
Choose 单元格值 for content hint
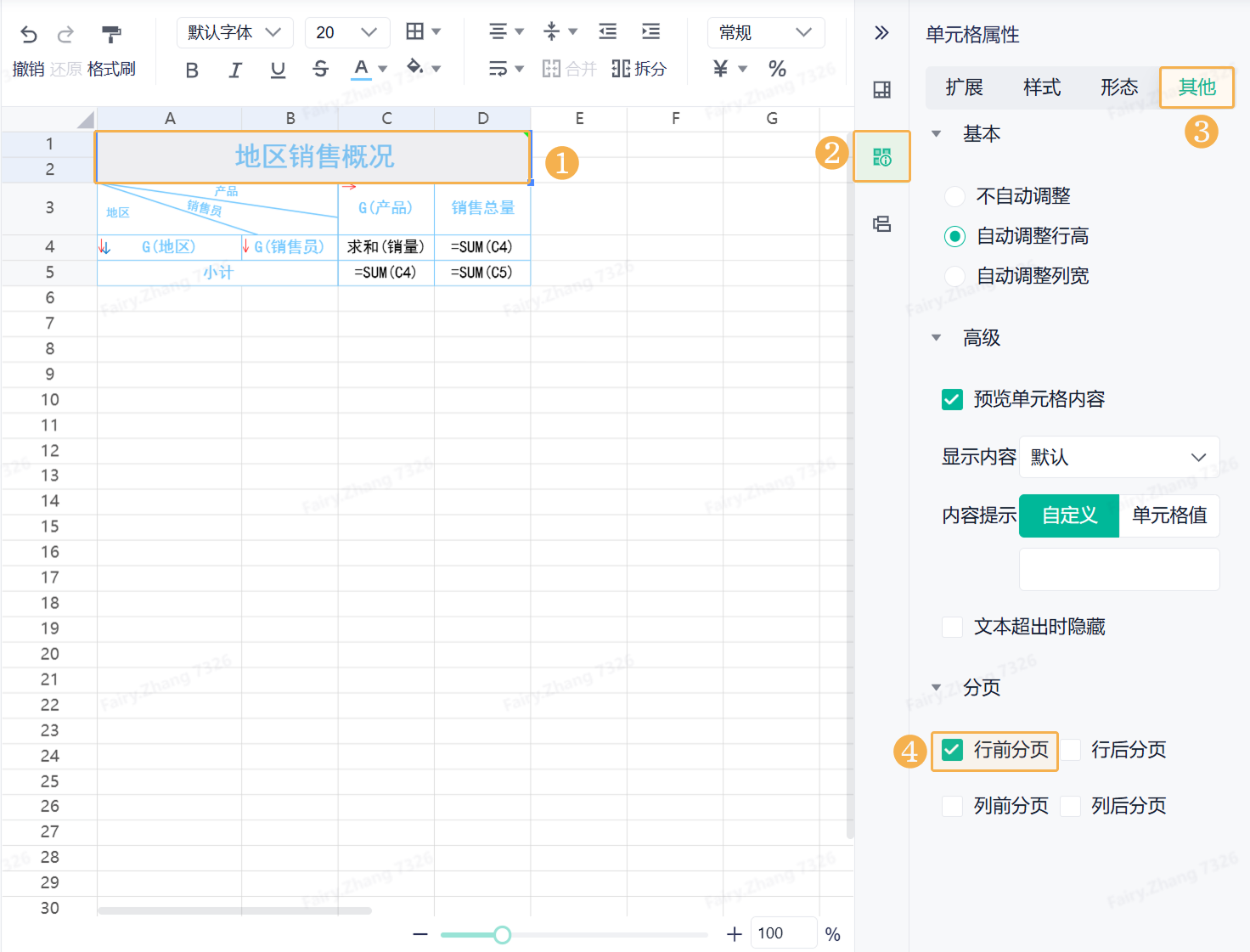(x=1169, y=515)
